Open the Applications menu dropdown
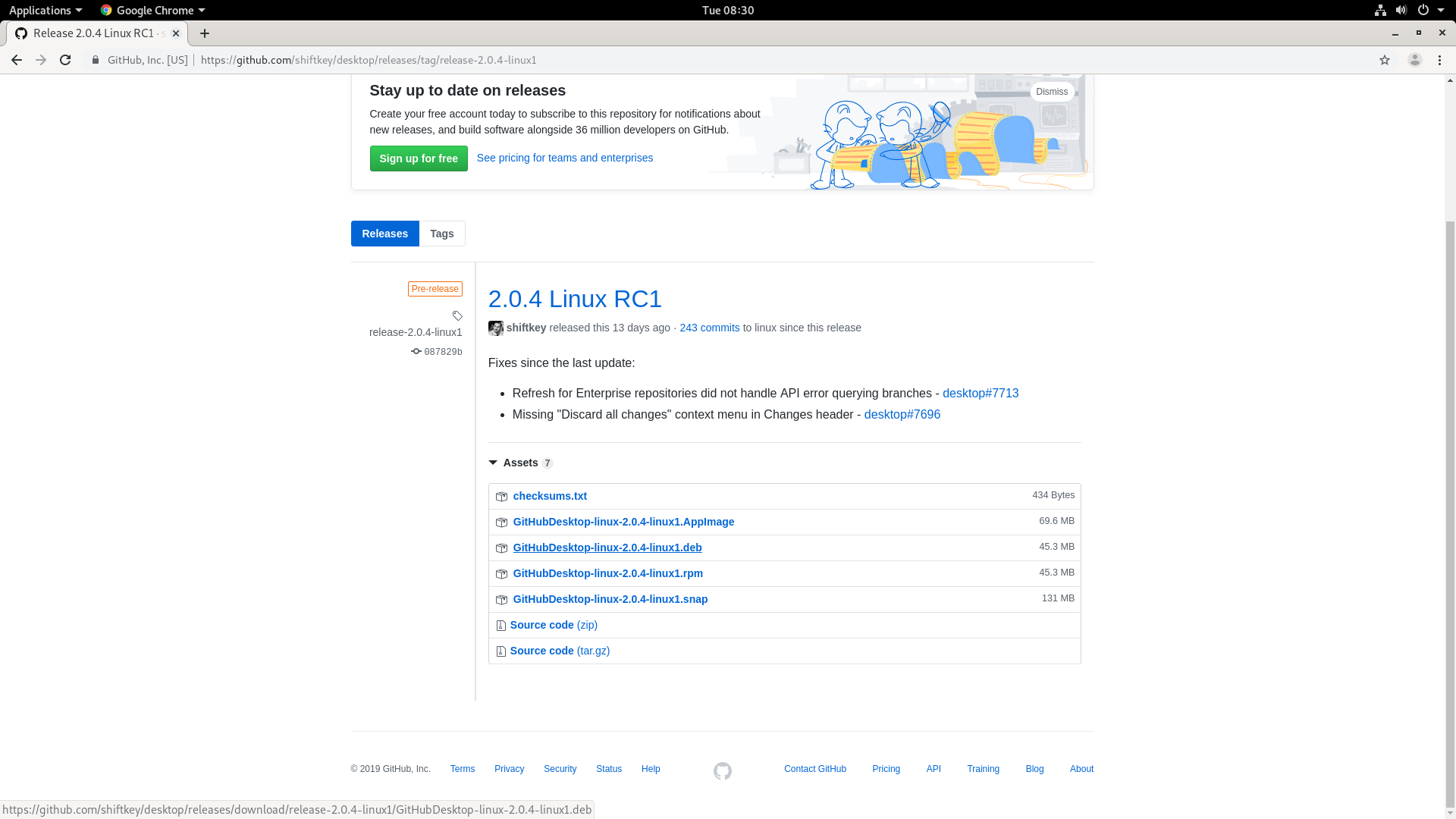This screenshot has width=1456, height=819. click(45, 10)
